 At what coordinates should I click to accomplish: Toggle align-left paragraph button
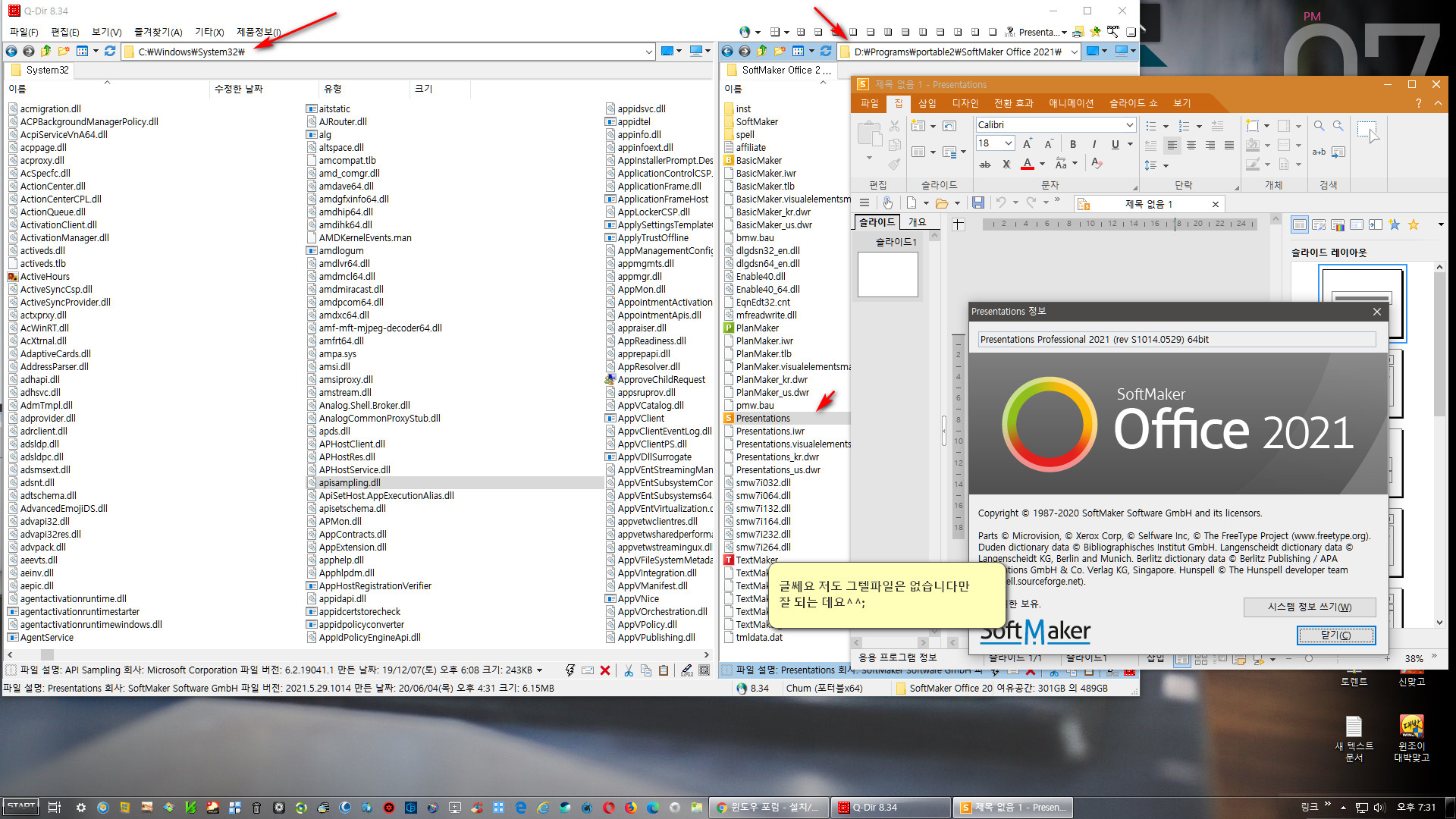pos(1172,145)
